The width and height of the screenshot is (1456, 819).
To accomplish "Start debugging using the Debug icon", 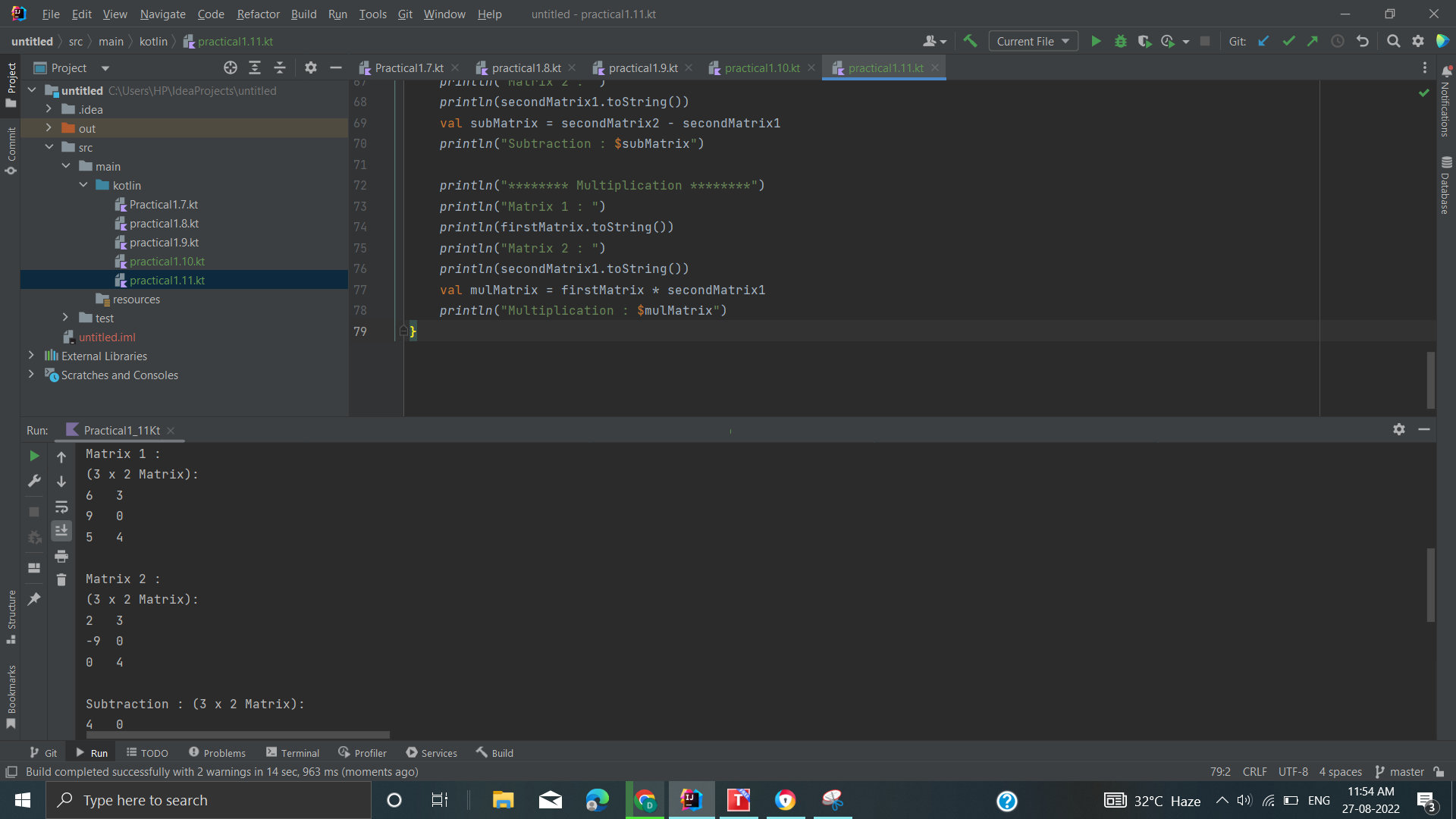I will (1121, 41).
